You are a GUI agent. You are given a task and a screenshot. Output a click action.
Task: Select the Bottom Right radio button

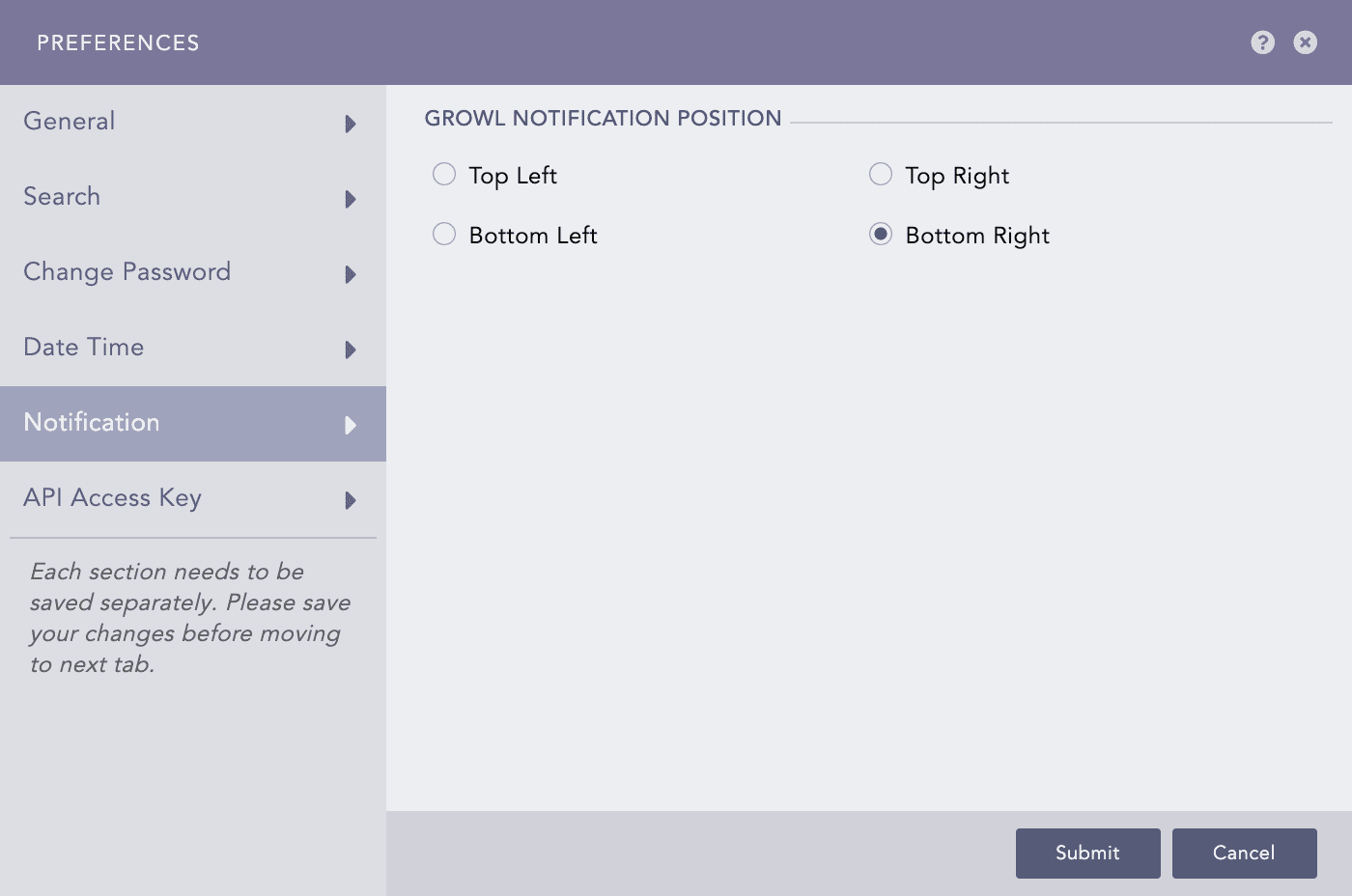[x=881, y=235]
